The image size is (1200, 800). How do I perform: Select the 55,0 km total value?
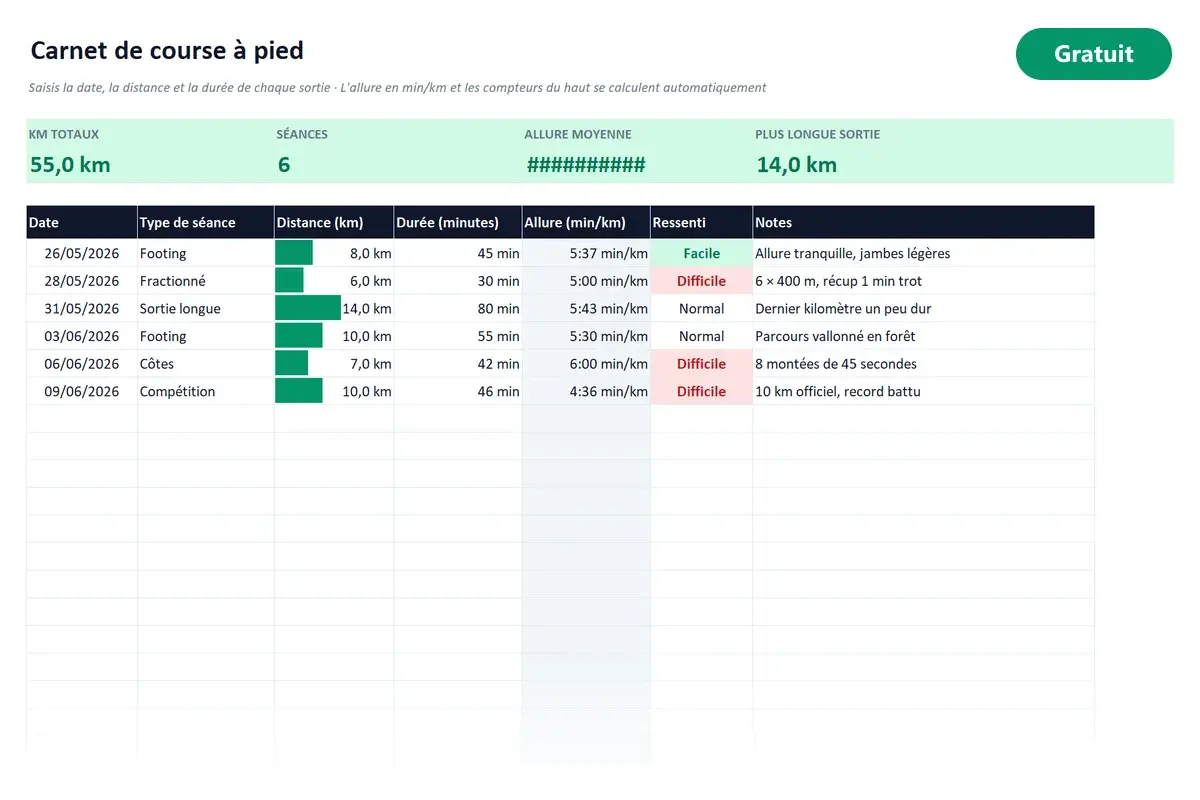[x=70, y=165]
